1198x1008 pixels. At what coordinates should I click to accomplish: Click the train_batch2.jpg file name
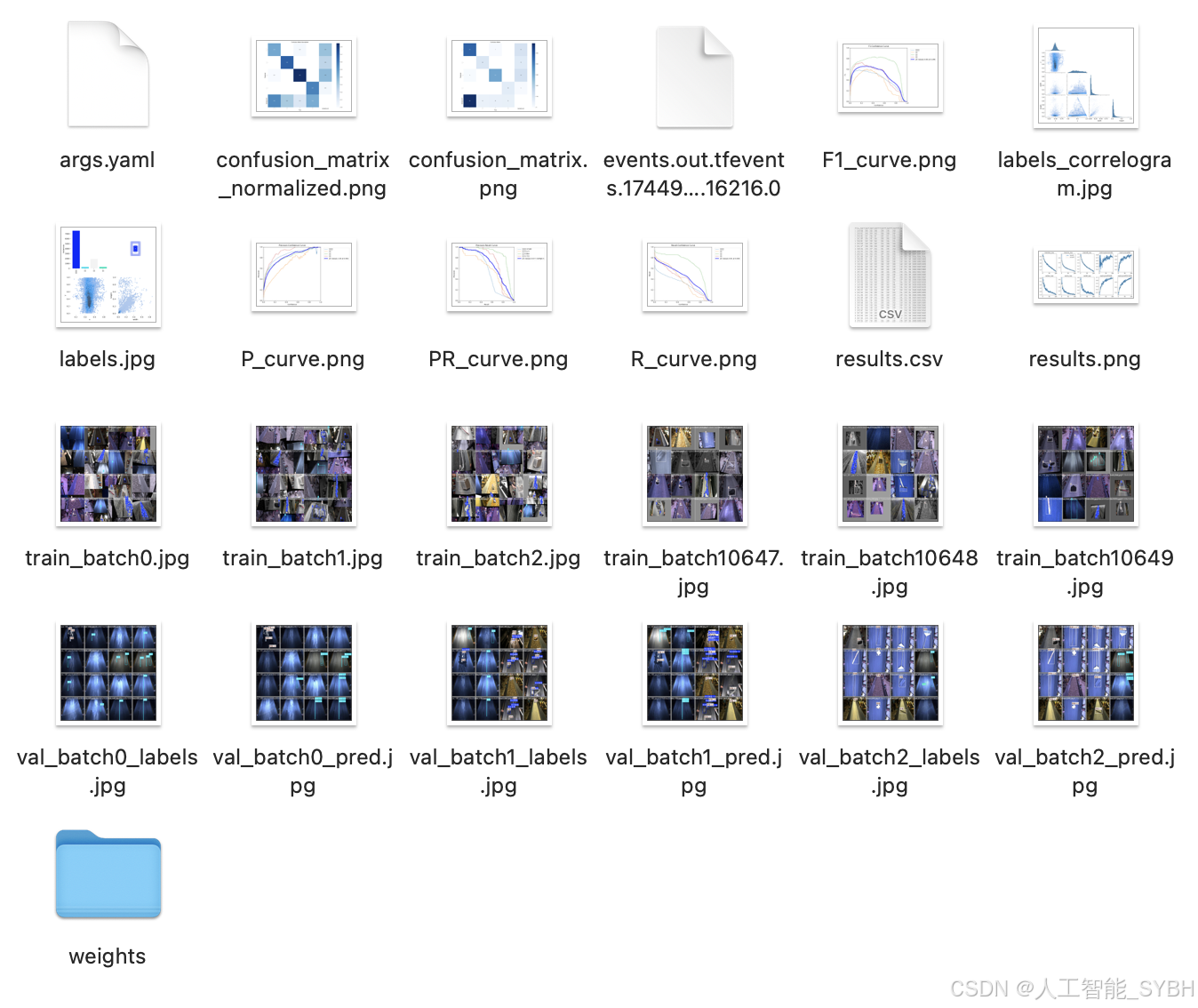pyautogui.click(x=499, y=558)
